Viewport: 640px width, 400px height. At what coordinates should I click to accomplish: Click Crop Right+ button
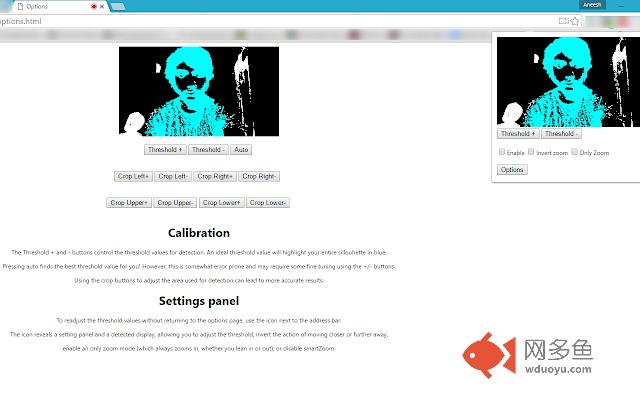click(215, 176)
